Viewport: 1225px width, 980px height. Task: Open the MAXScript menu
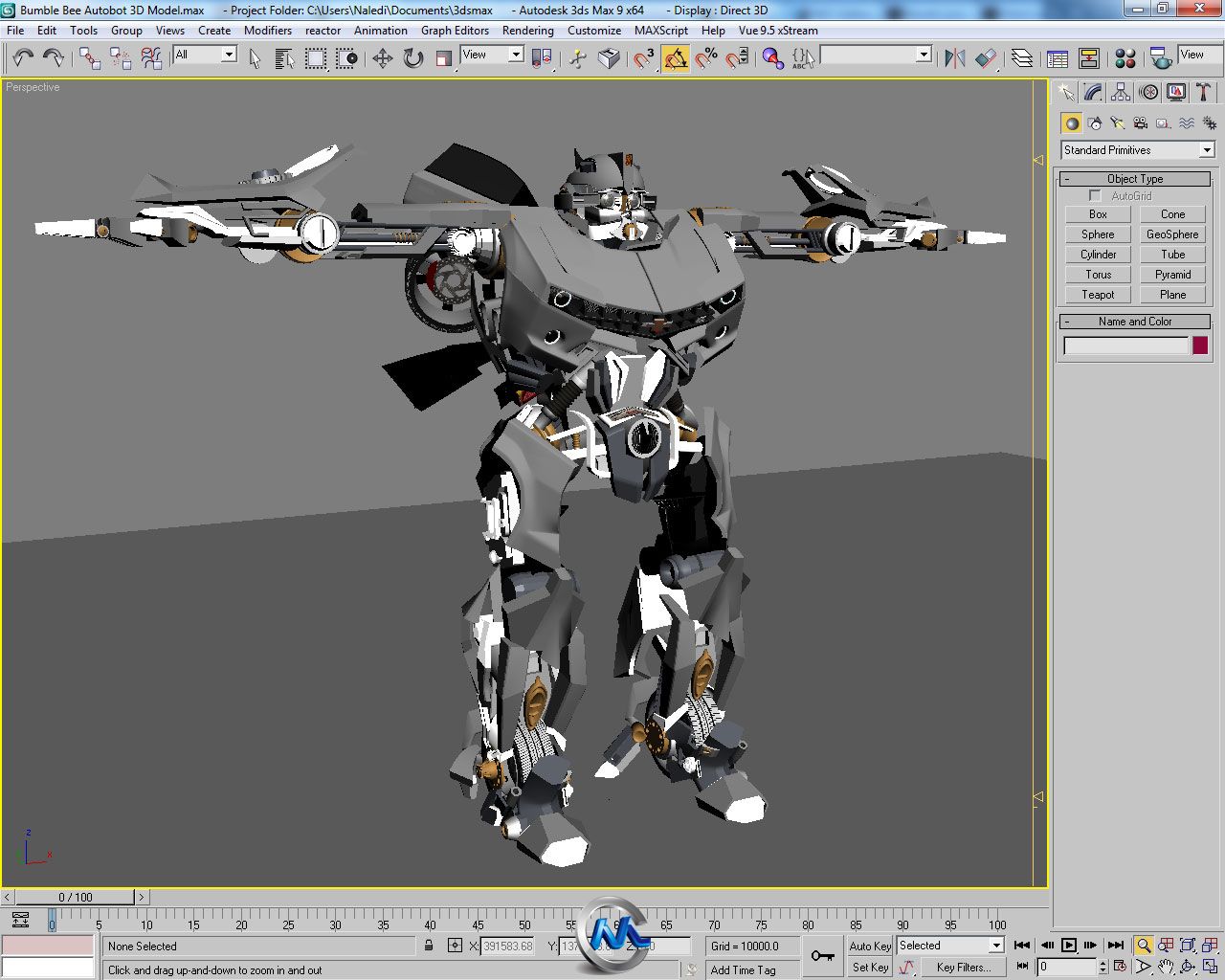click(661, 31)
